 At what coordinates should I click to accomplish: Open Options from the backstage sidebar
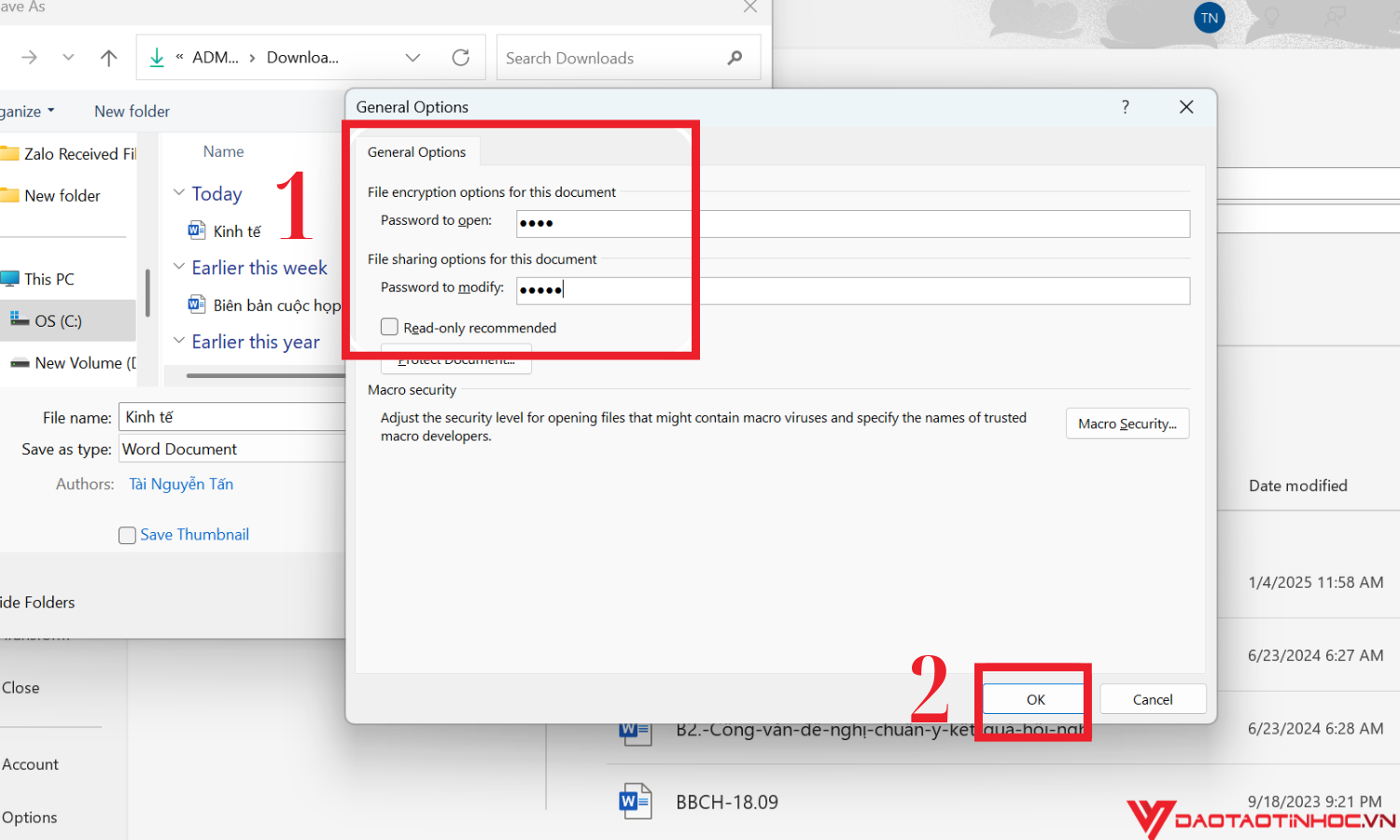click(30, 817)
